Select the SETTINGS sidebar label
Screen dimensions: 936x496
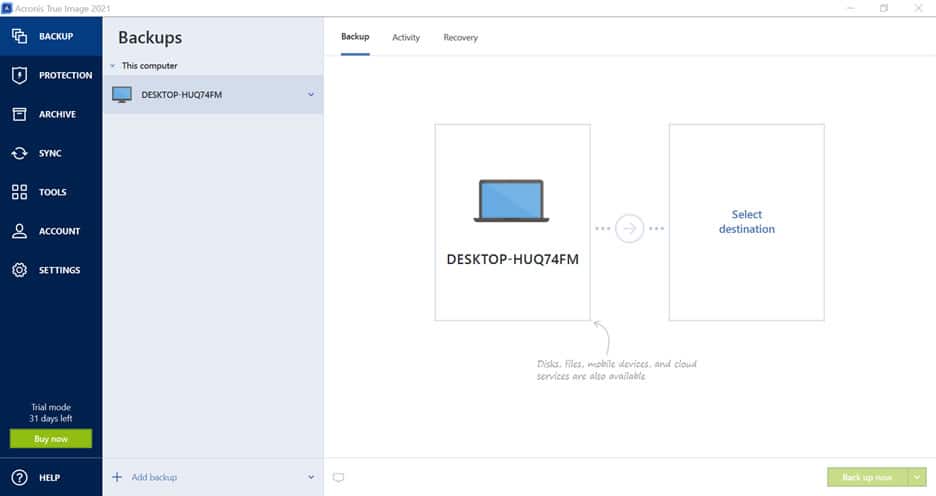click(59, 270)
